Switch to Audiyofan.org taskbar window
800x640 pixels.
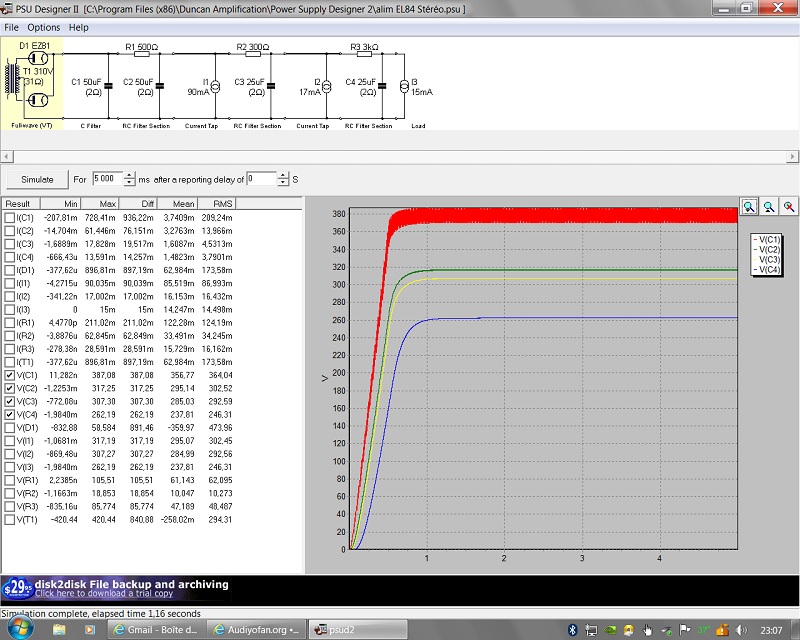tap(257, 630)
